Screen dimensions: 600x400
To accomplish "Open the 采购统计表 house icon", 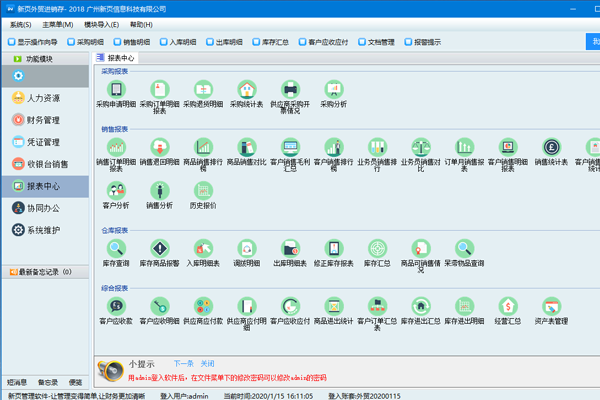I will click(x=247, y=90).
